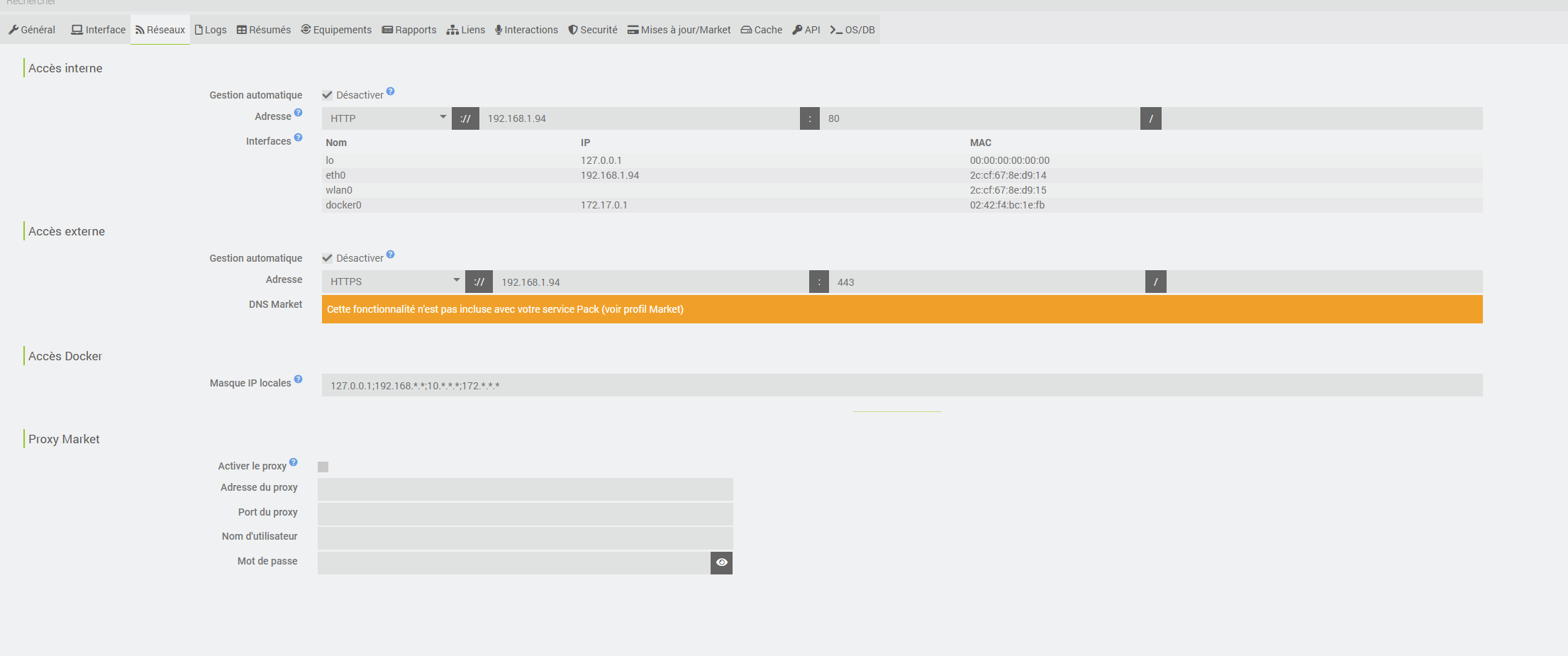Select the Réseaux tab
Image resolution: width=1568 pixels, height=656 pixels.
click(x=160, y=30)
